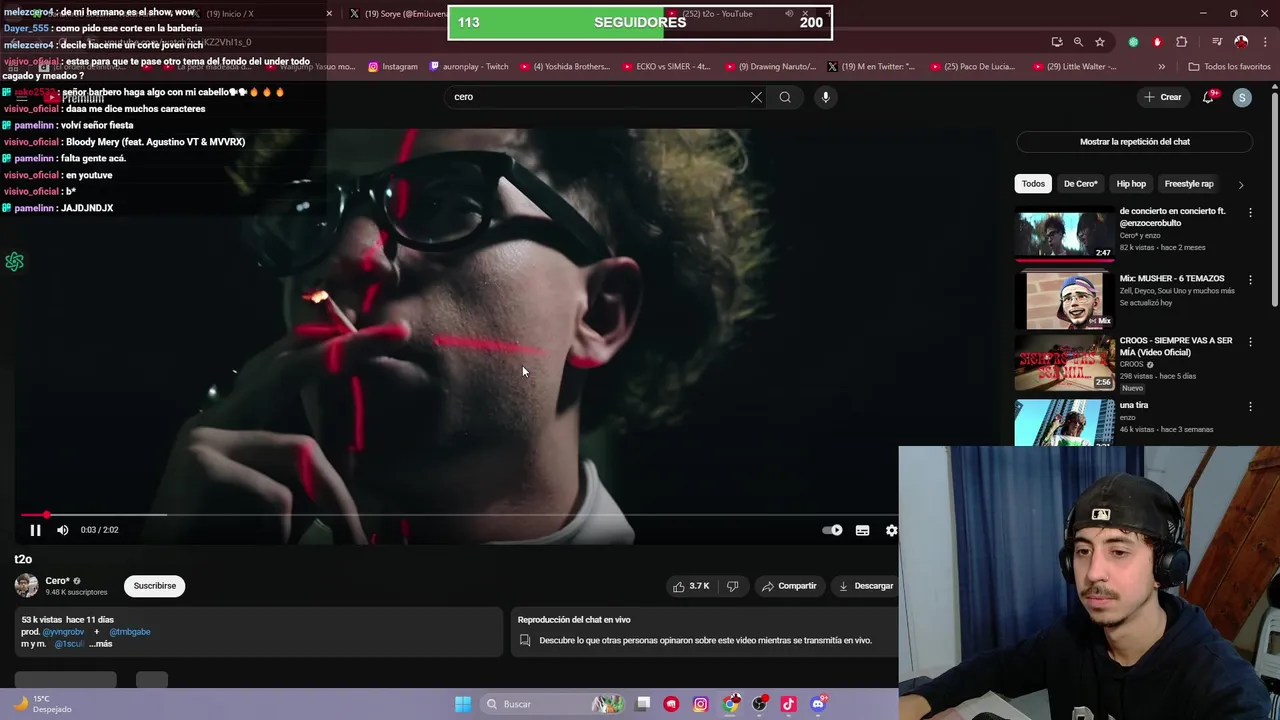The image size is (1280, 720).
Task: Click the Descargar download button
Action: [x=866, y=586]
